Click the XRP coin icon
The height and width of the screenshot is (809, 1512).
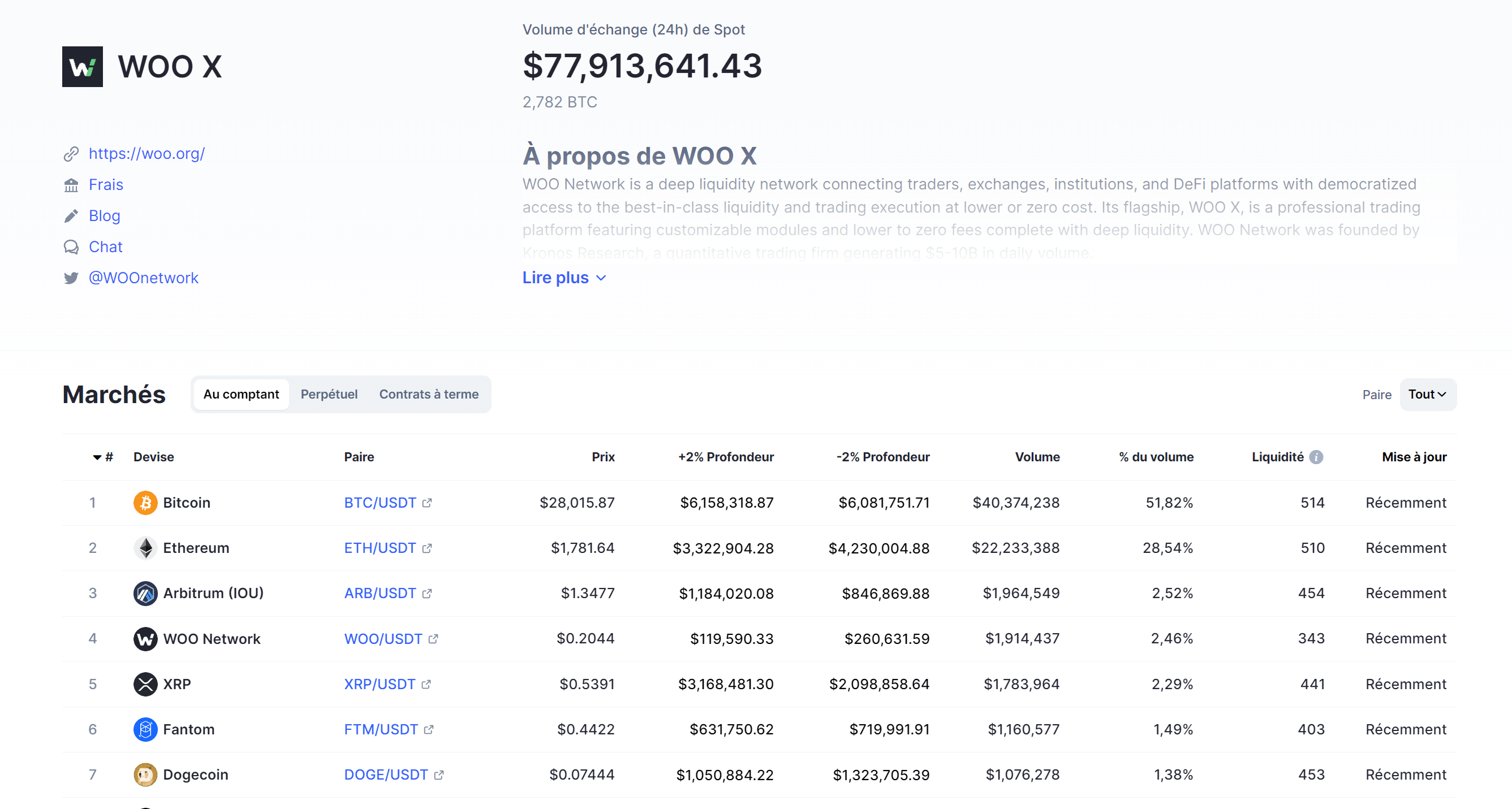(x=145, y=684)
